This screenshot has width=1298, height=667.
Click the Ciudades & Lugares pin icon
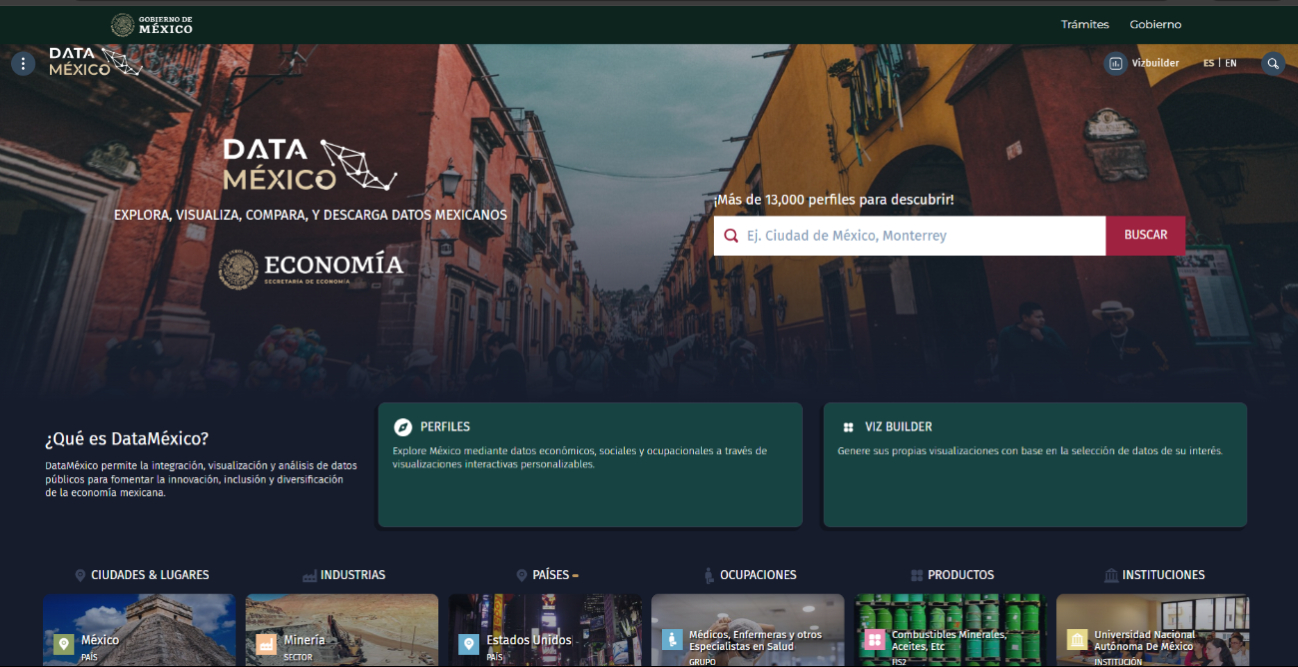point(80,575)
